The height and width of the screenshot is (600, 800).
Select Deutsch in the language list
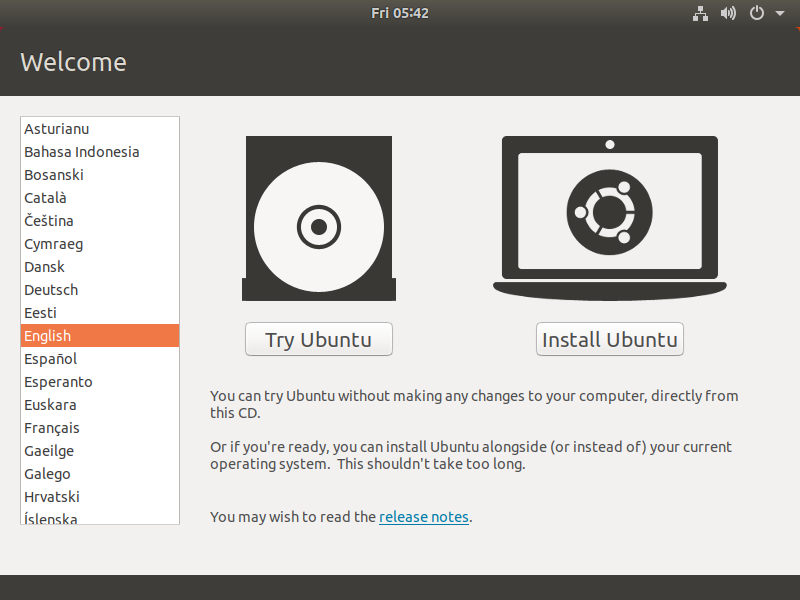(51, 290)
